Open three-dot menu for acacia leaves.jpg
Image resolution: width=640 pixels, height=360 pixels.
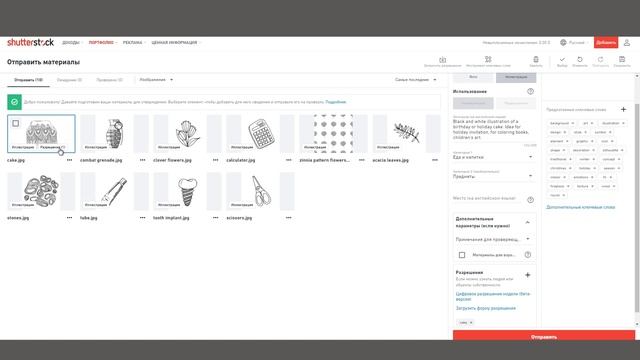tap(435, 160)
